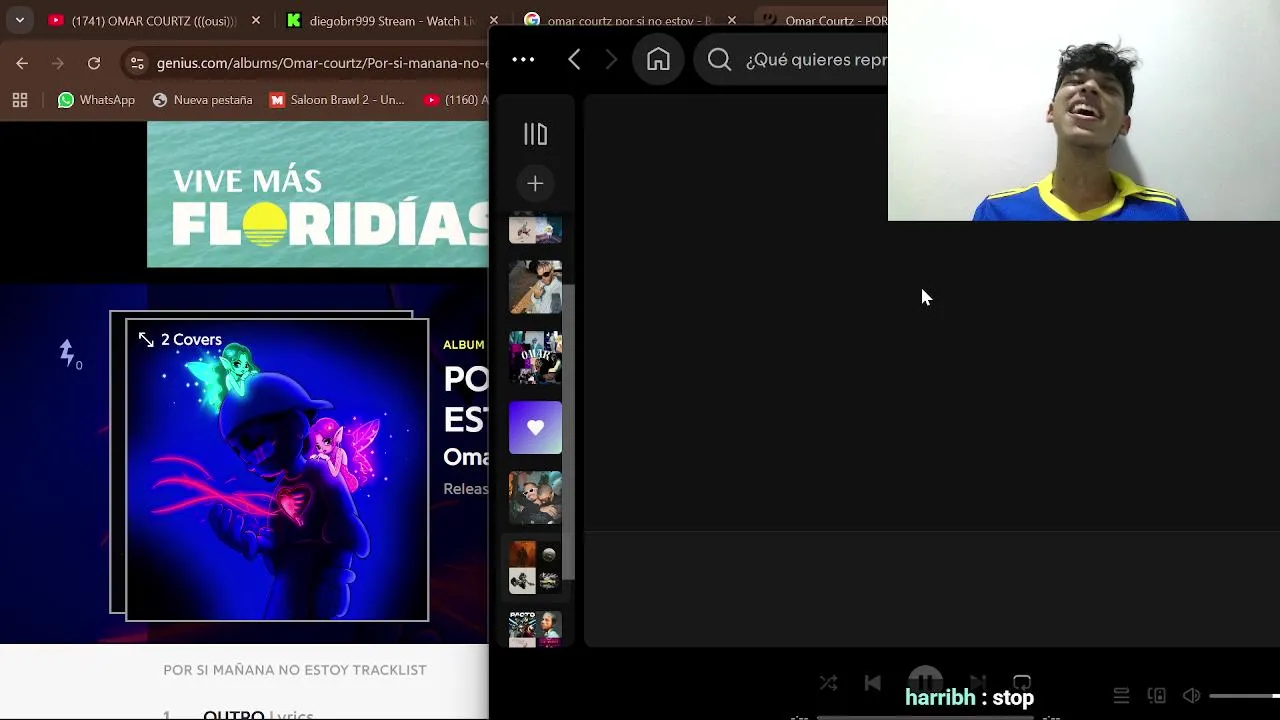Create new playlist with plus button
This screenshot has height=720, width=1280.
[535, 183]
